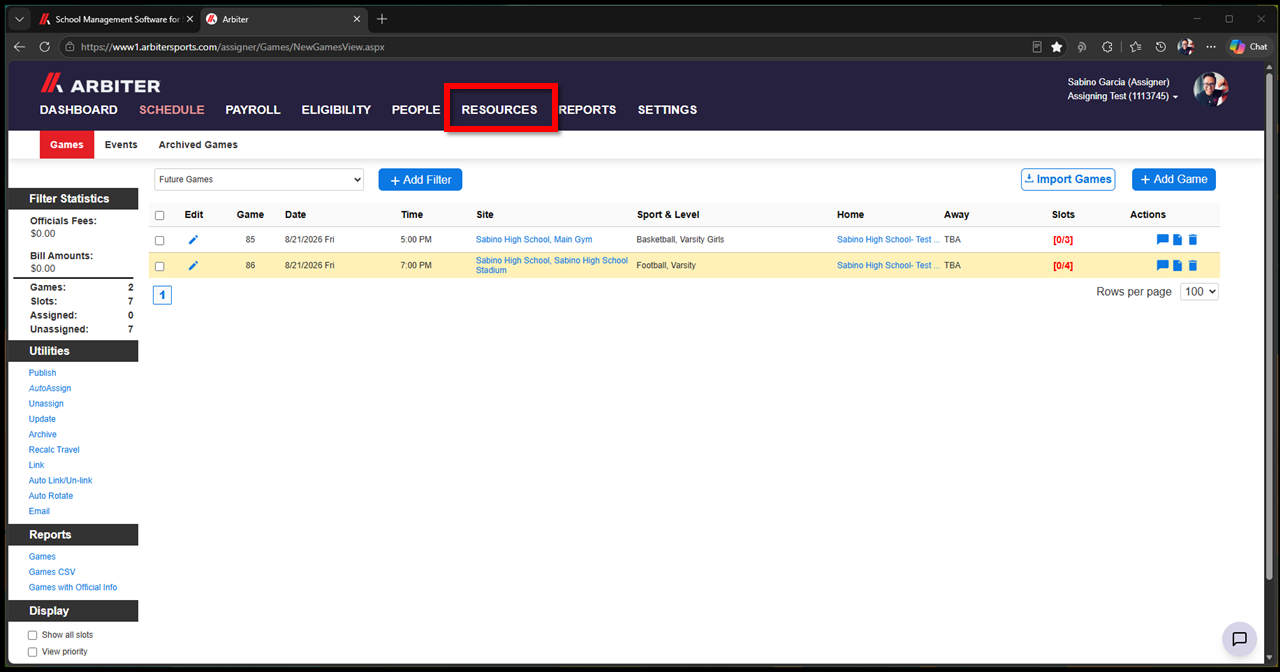This screenshot has height=672, width=1280.
Task: Open browser profile avatar
Action: [x=1186, y=47]
